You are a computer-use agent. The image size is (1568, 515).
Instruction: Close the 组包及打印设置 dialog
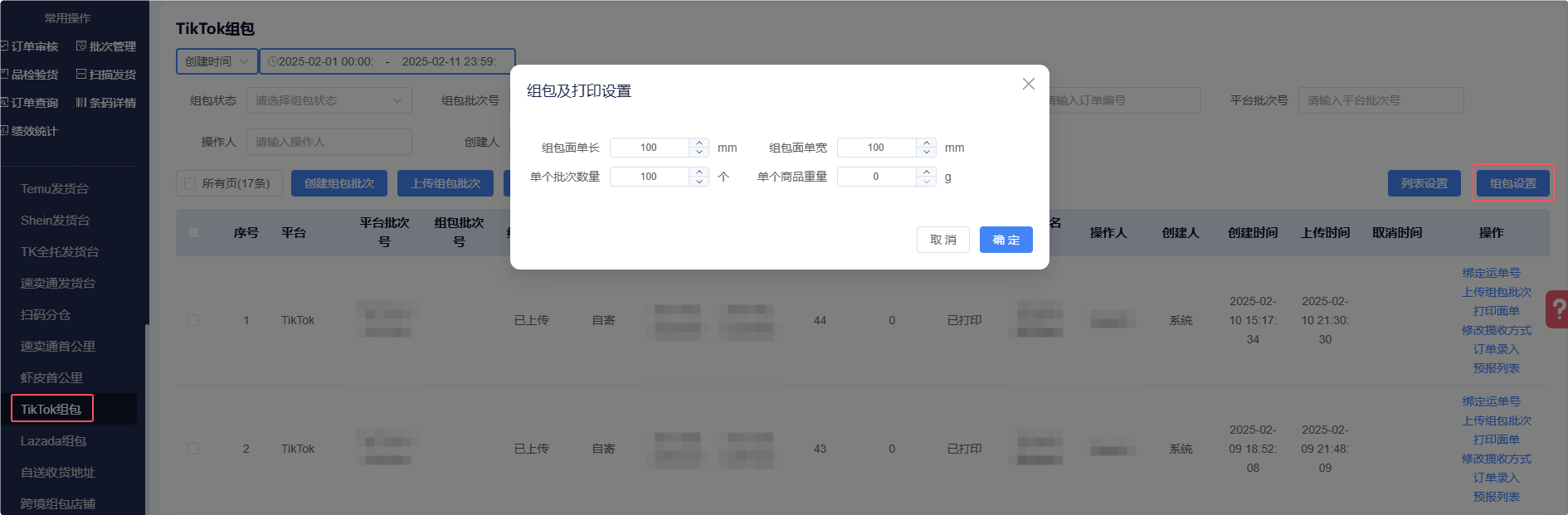point(1028,84)
